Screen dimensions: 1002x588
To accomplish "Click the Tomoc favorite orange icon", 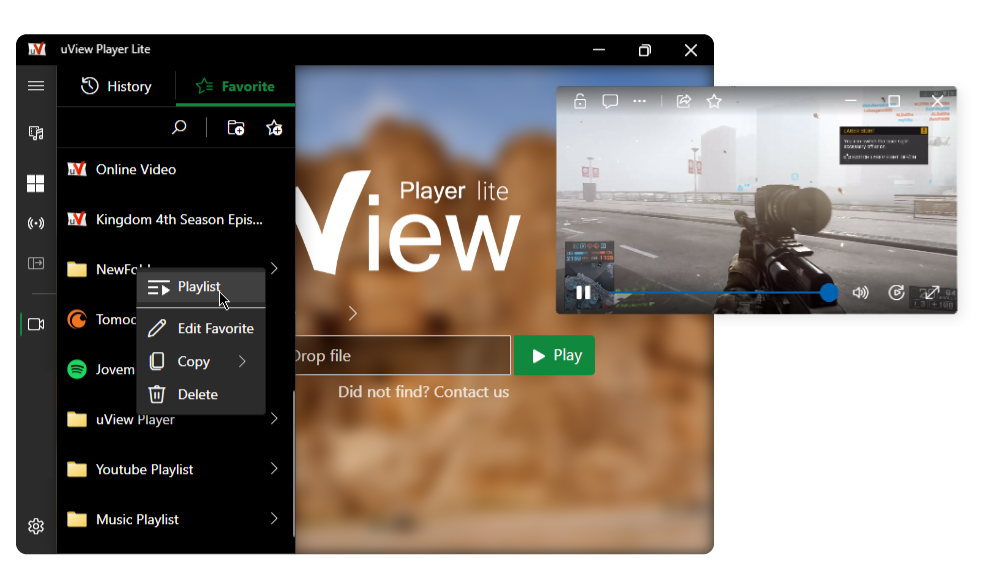I will 77,319.
